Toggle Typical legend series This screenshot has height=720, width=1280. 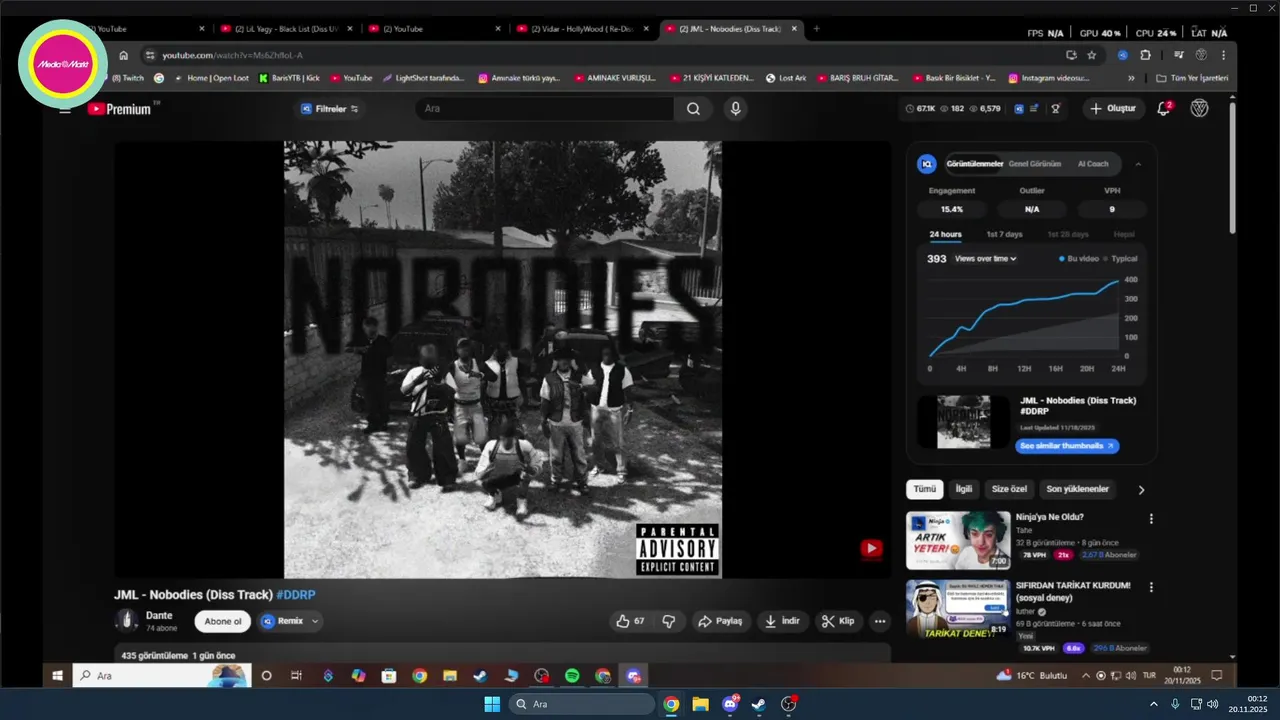coord(1120,258)
